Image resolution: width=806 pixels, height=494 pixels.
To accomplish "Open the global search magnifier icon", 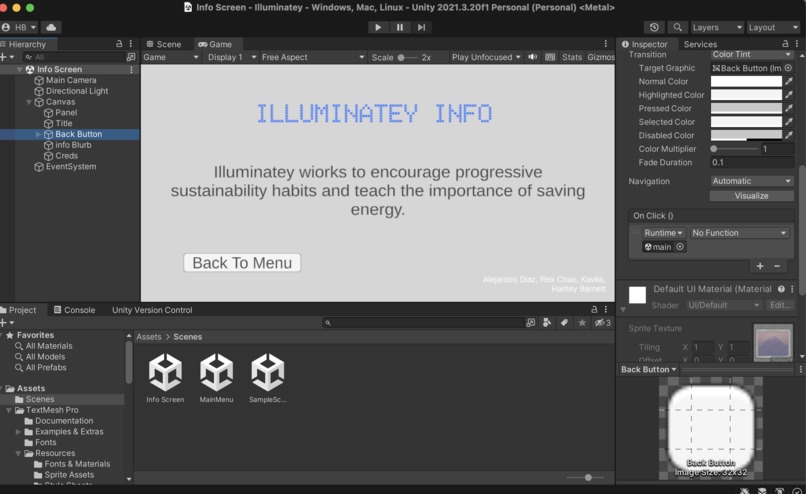I will (x=677, y=27).
